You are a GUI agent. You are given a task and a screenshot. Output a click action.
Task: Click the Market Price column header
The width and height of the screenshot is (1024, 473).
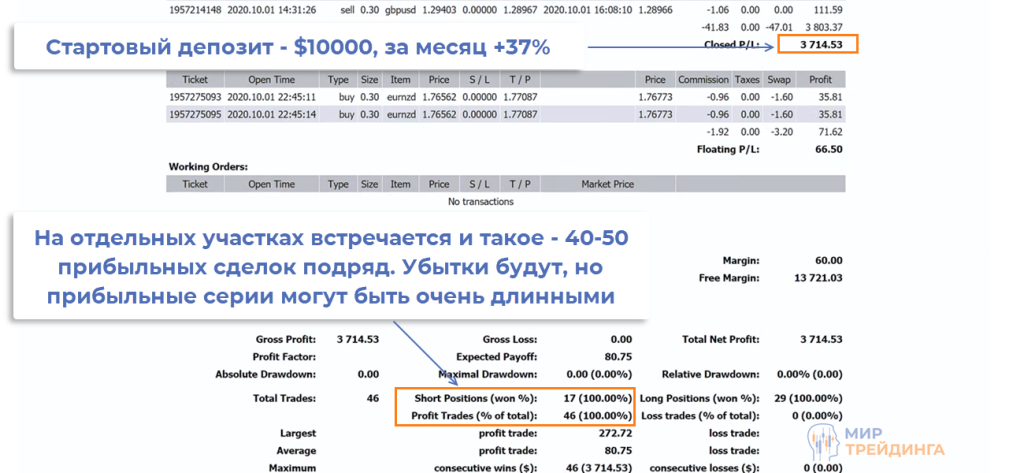[x=608, y=184]
